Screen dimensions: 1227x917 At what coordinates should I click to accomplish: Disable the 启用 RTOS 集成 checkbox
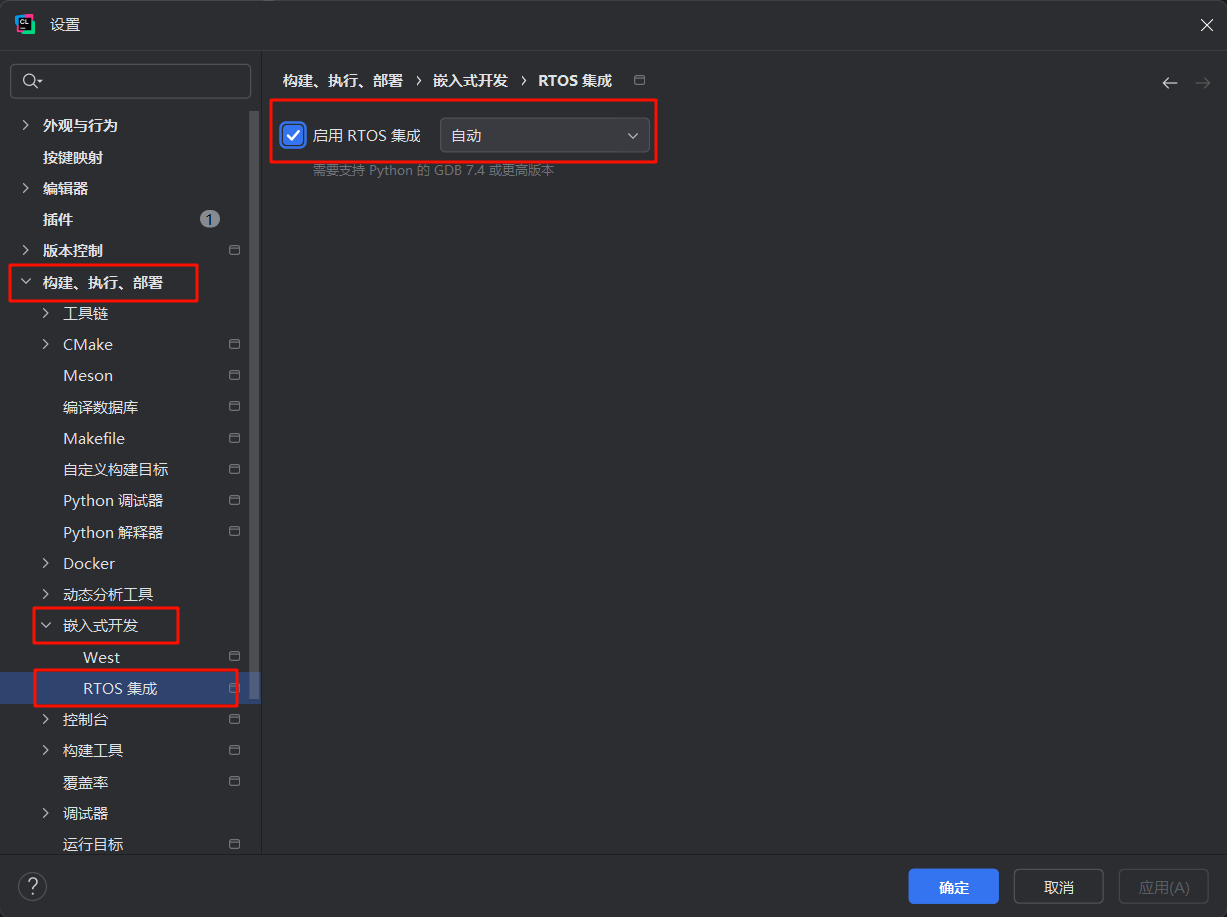[293, 135]
